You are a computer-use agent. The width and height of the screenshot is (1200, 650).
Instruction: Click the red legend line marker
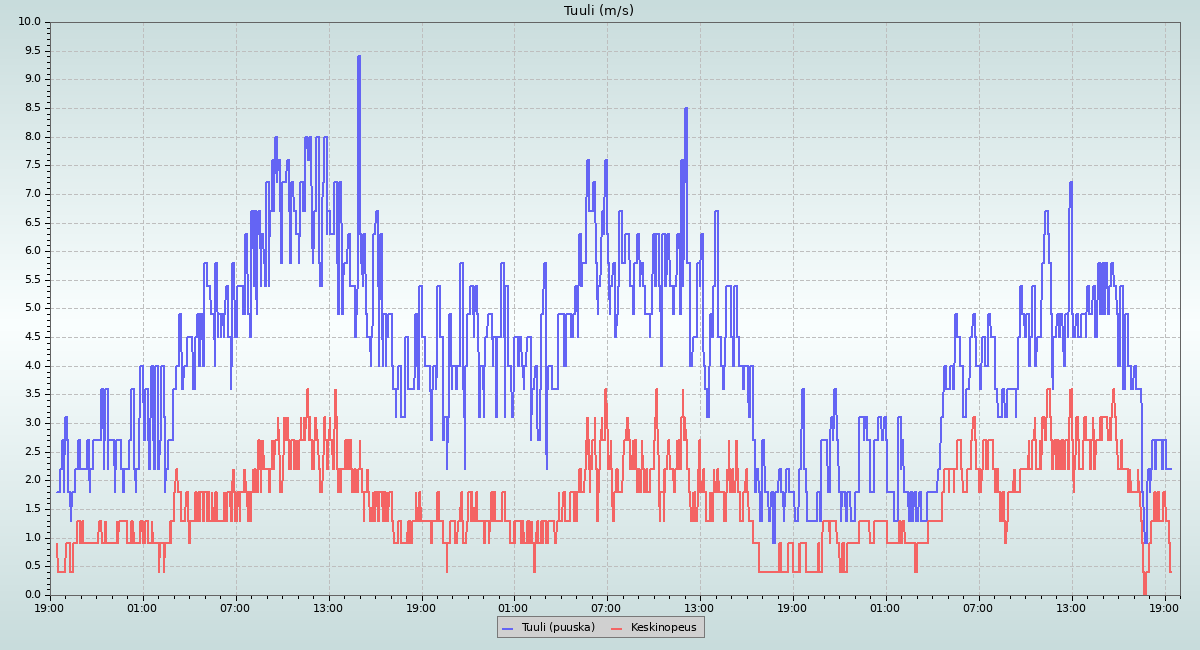[x=617, y=628]
